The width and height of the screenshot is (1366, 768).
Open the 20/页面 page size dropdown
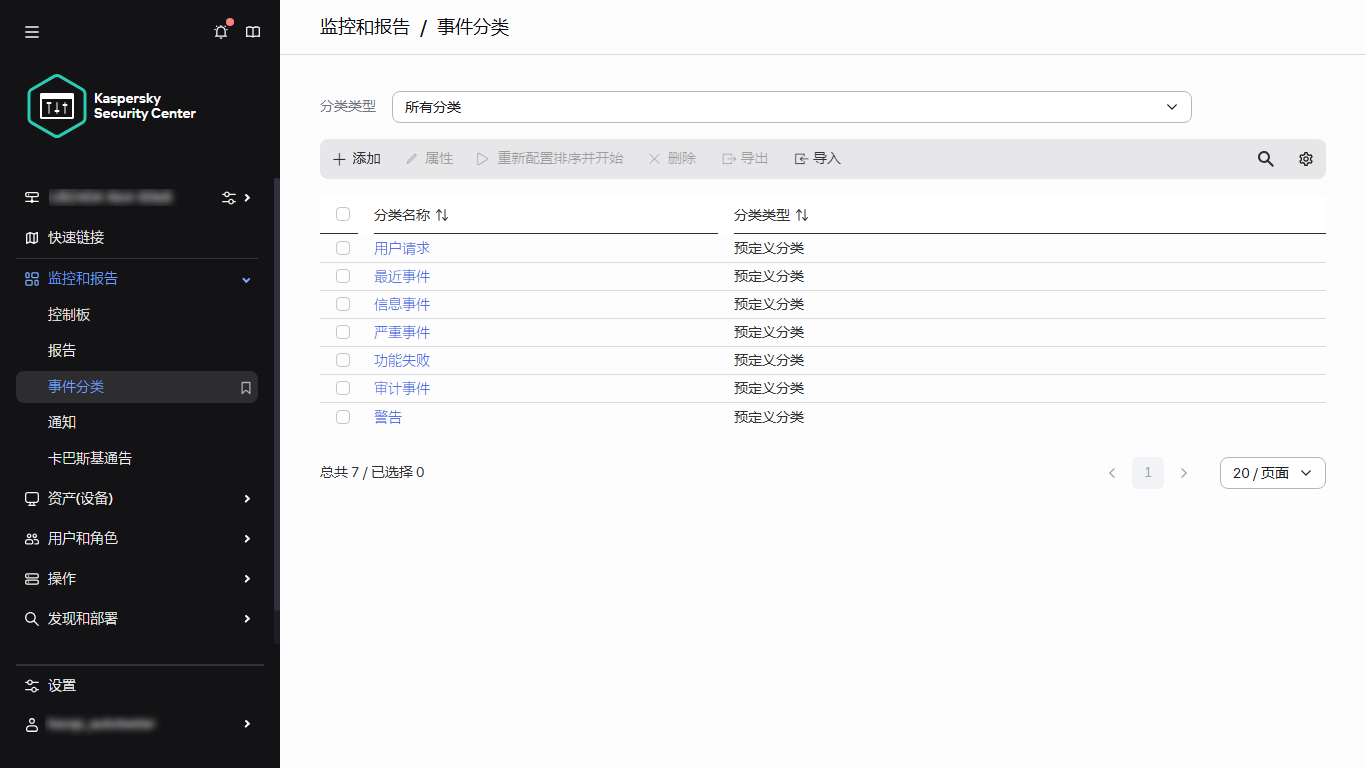(x=1272, y=472)
